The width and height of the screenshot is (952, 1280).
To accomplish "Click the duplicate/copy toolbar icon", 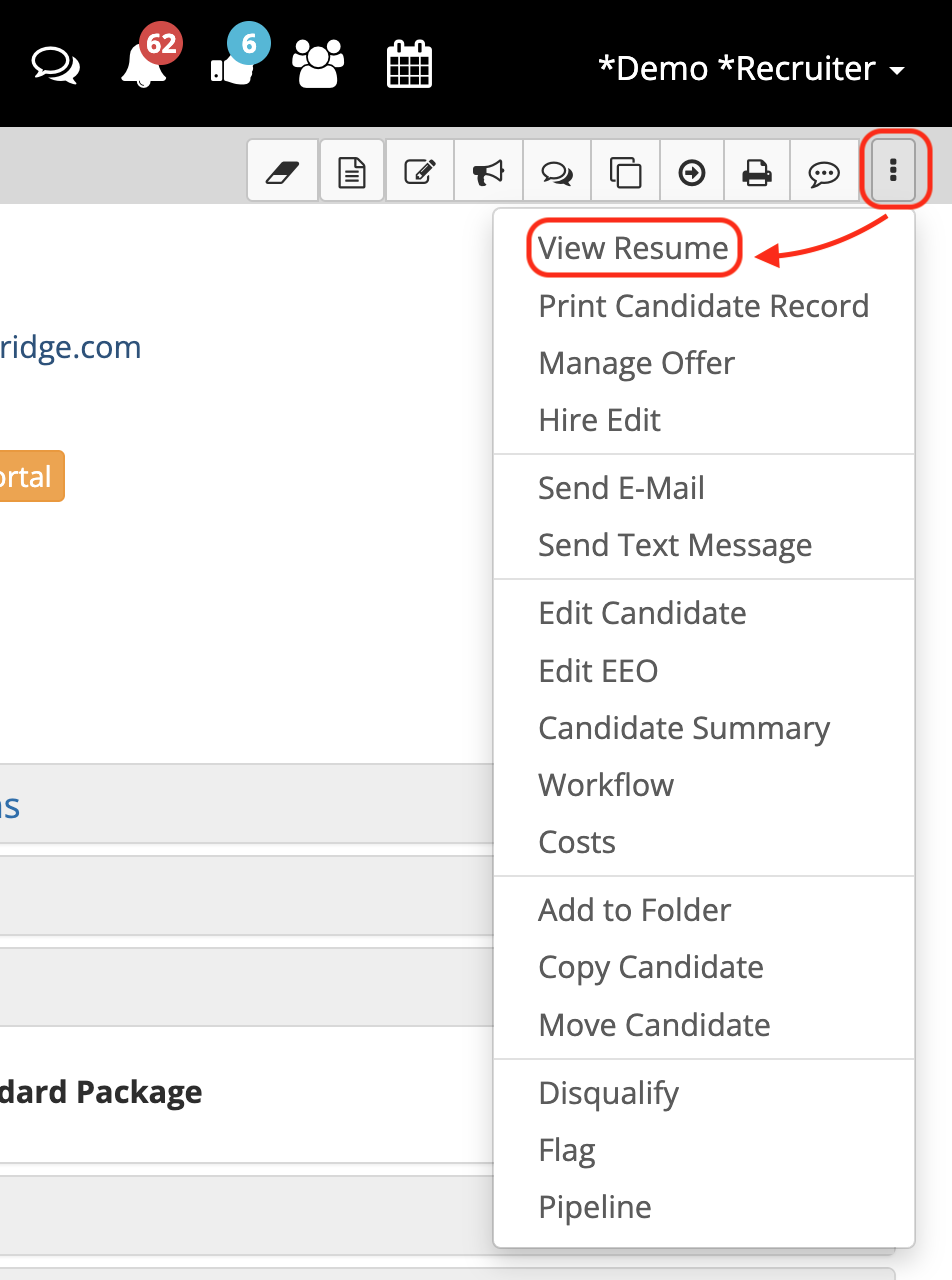I will 624,171.
